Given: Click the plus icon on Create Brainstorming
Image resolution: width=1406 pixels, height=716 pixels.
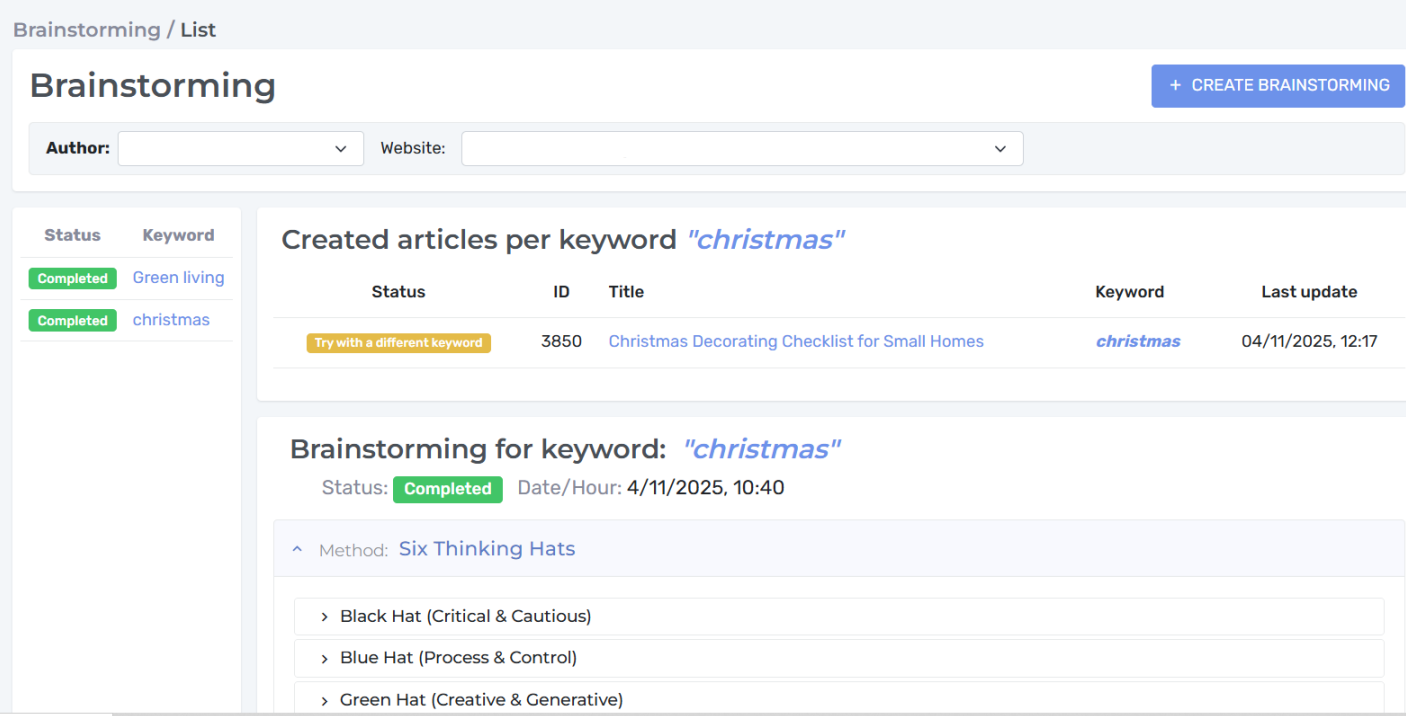Looking at the screenshot, I should 1175,86.
